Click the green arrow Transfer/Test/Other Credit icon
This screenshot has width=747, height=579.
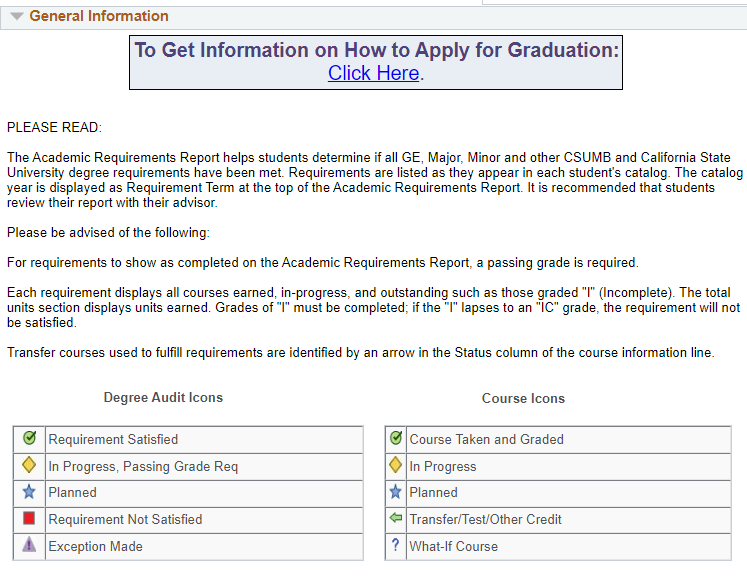tap(396, 519)
